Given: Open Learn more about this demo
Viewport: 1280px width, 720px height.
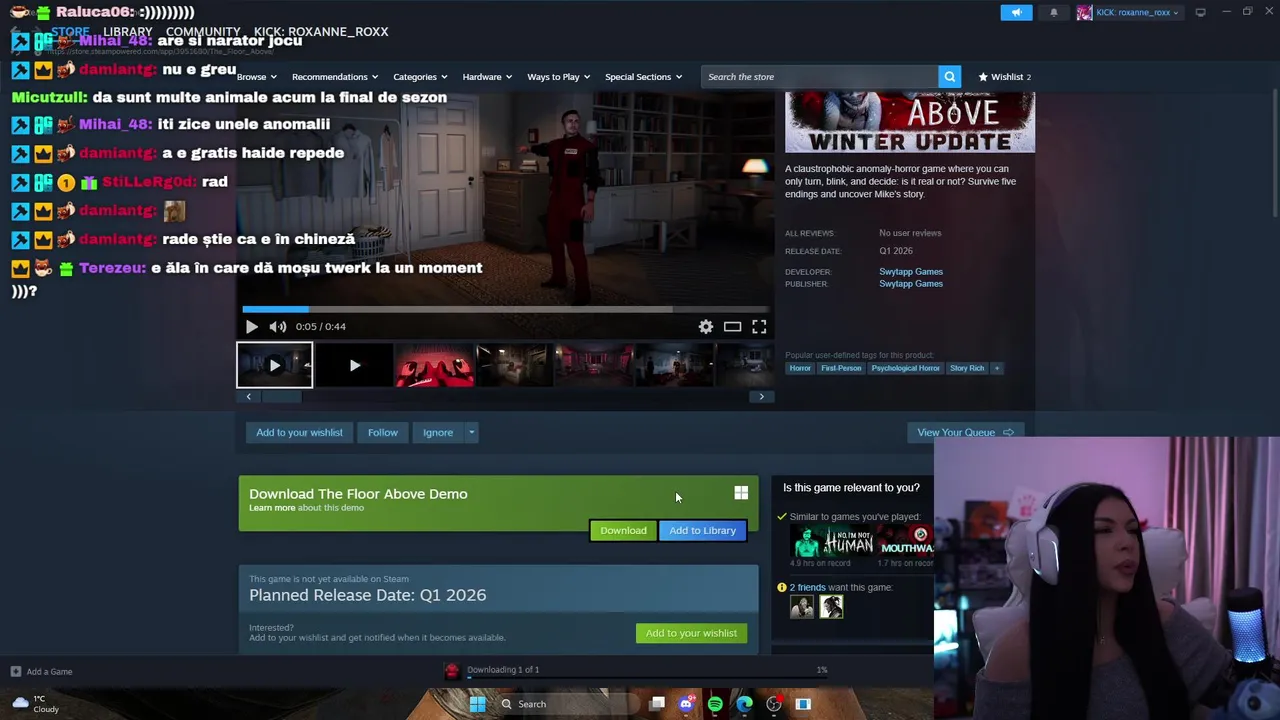Looking at the screenshot, I should click(x=272, y=508).
